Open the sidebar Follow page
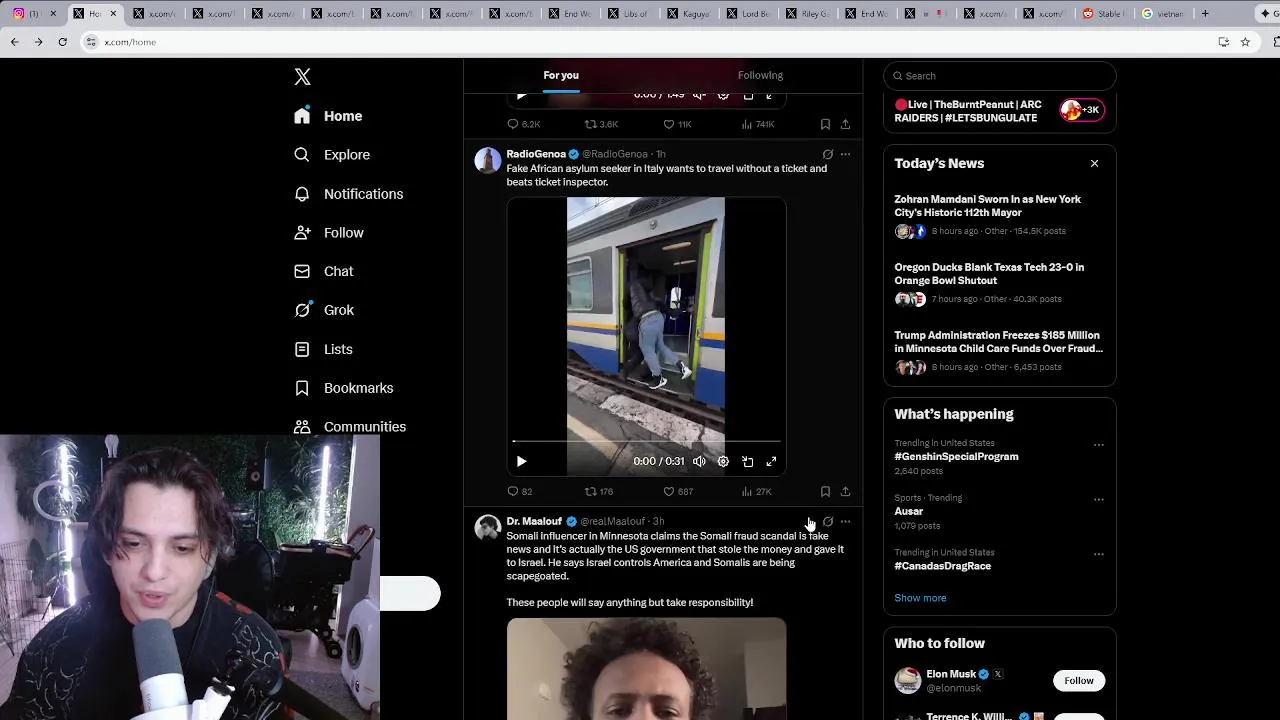Screen dimensions: 1280x720 329,233
